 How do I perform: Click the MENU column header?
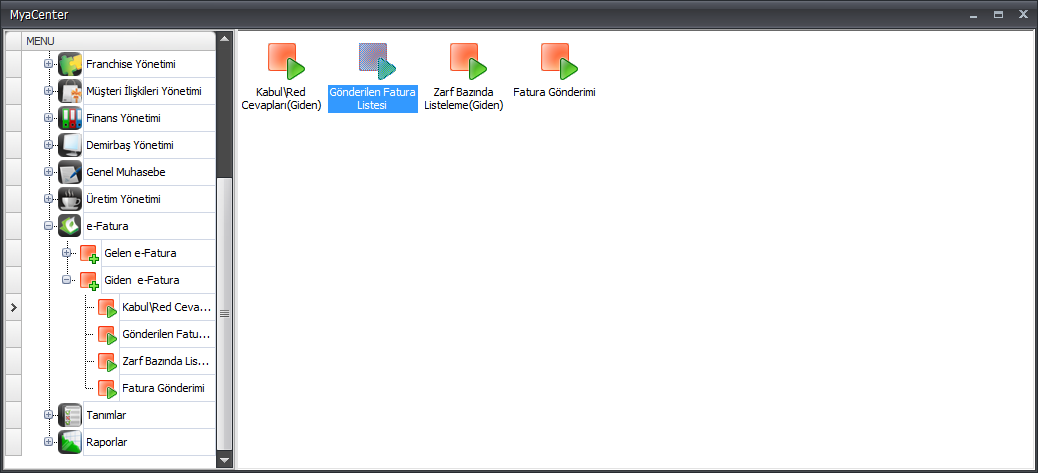[118, 40]
